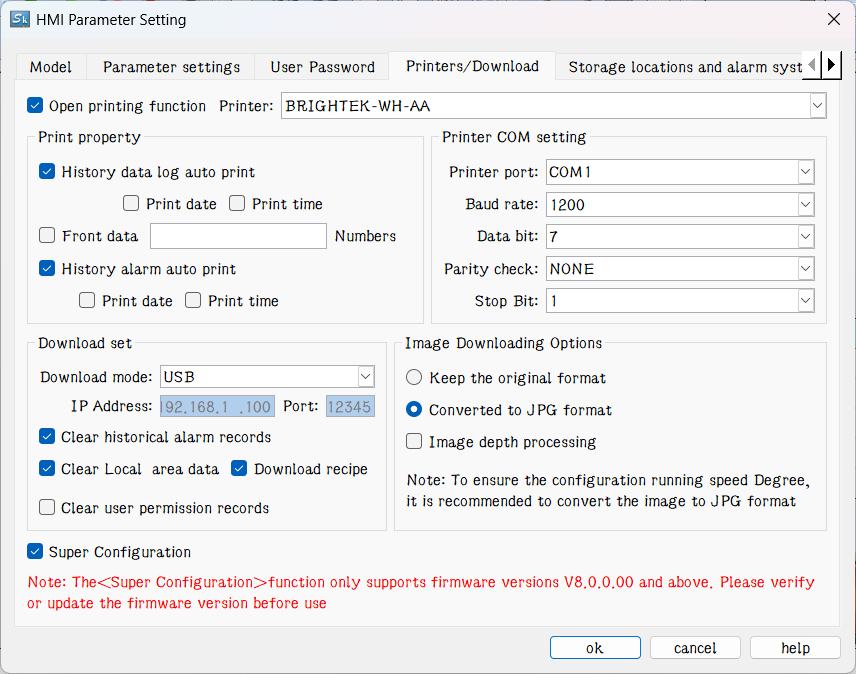Enable Image depth processing option
This screenshot has width=856, height=674.
414,441
